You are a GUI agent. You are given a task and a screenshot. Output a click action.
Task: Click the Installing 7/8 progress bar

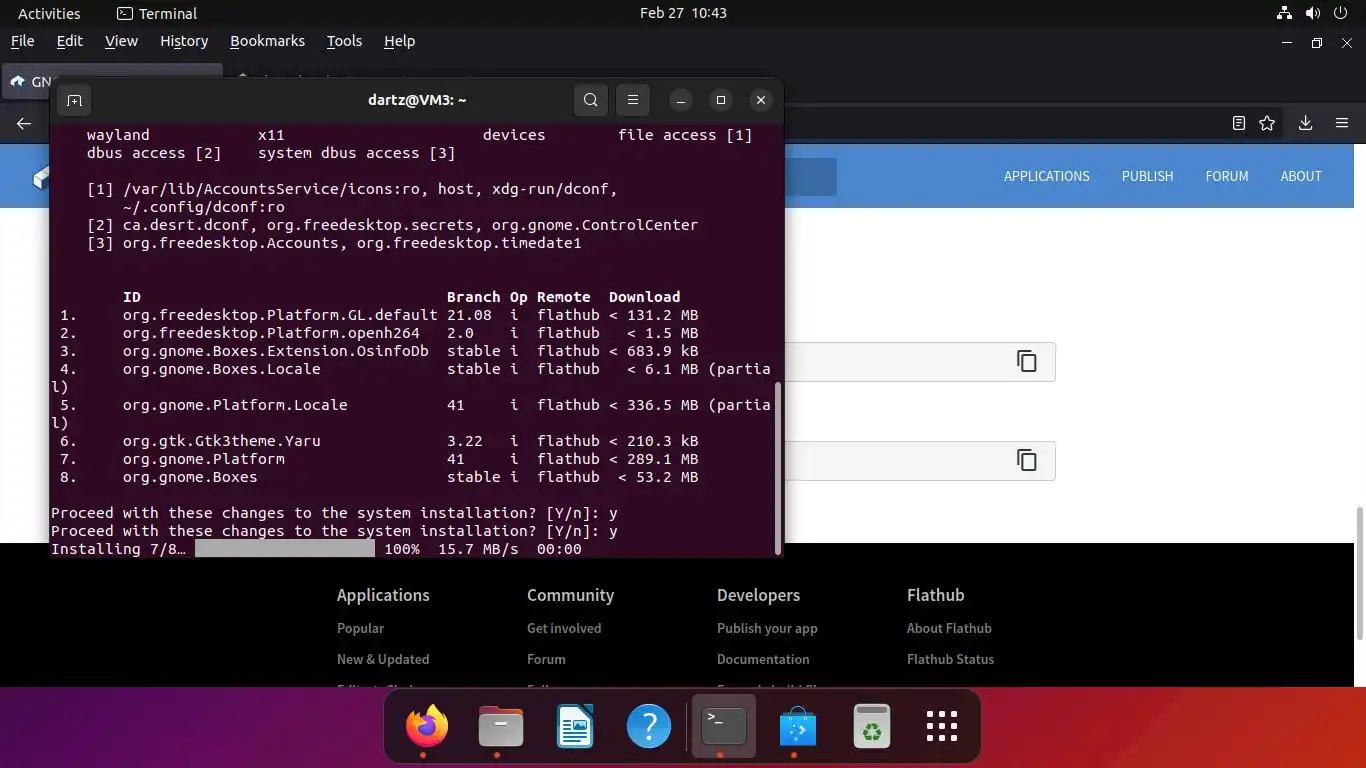pyautogui.click(x=285, y=549)
